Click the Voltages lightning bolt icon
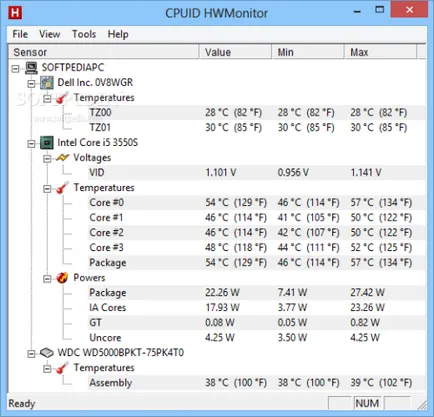 pyautogui.click(x=62, y=158)
